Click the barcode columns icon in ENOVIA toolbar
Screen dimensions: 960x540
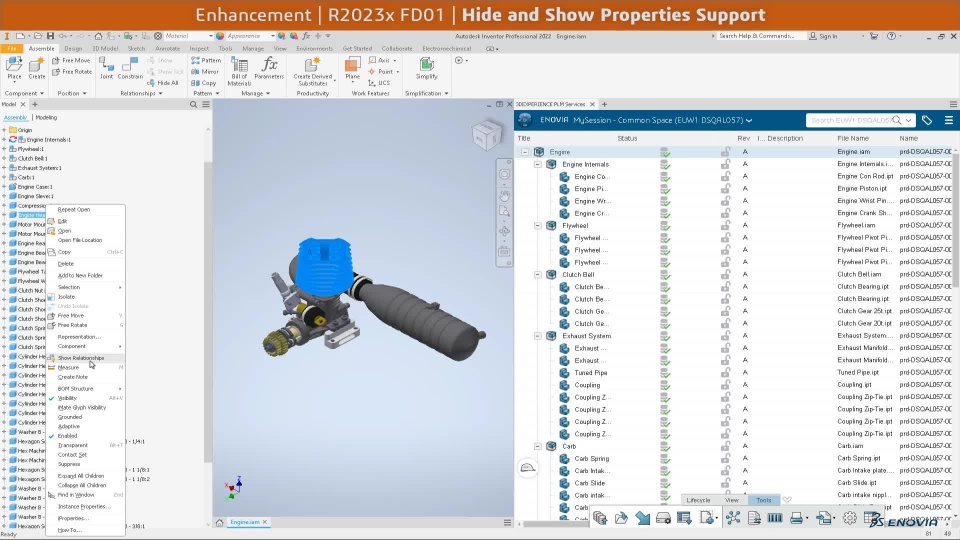pyautogui.click(x=775, y=518)
